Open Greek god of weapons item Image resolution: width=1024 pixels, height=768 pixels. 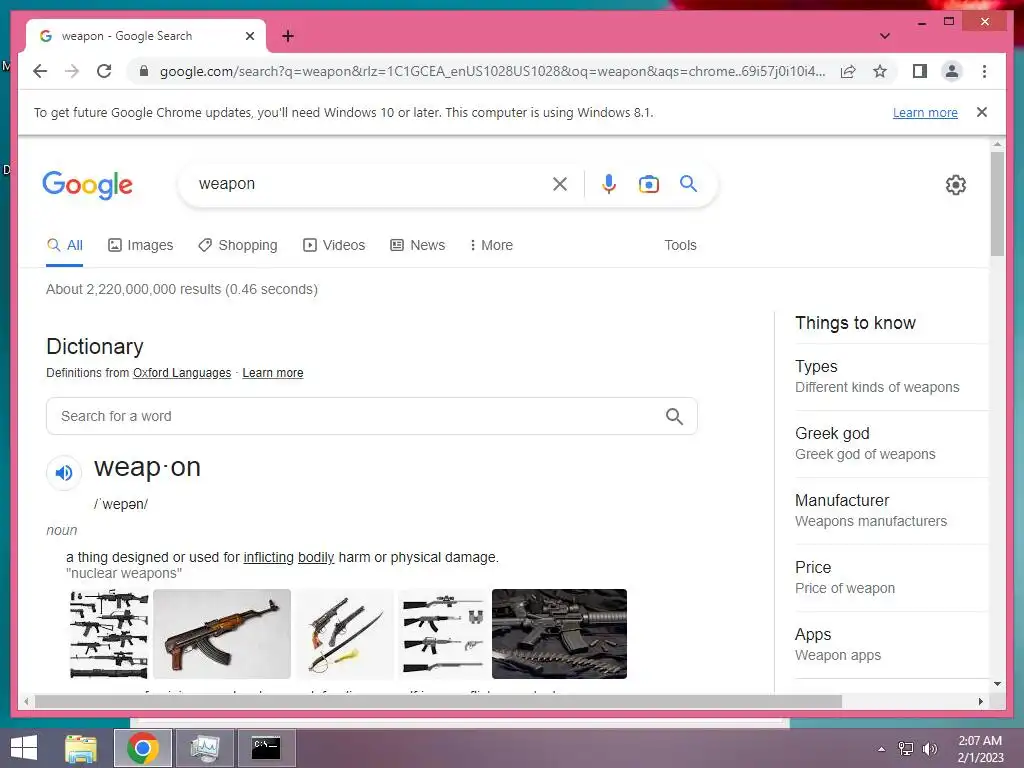891,444
